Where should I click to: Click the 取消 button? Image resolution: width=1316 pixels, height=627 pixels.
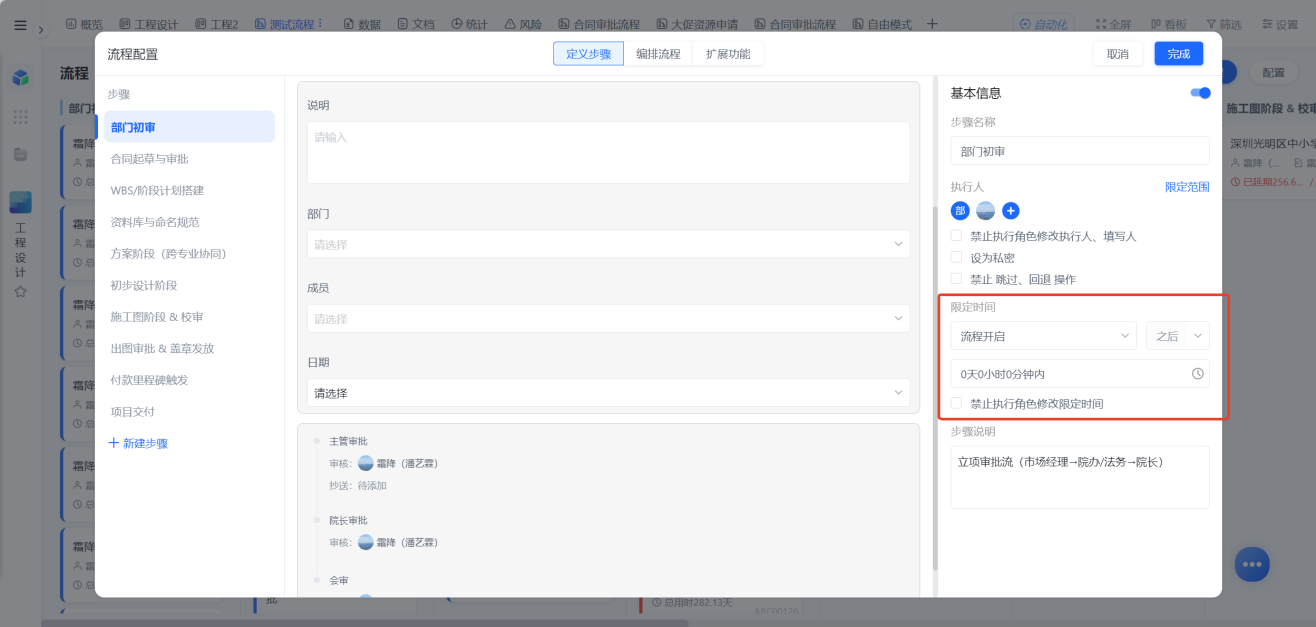click(x=1118, y=54)
